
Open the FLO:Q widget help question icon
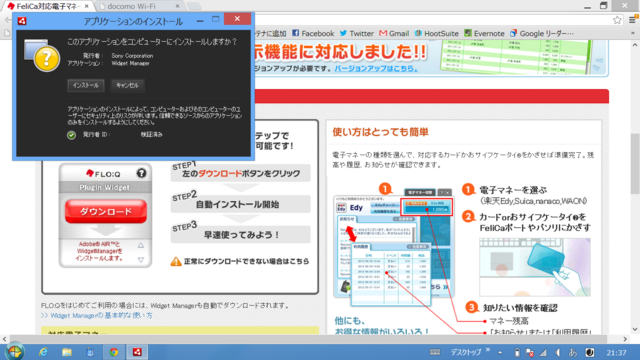coord(141,173)
